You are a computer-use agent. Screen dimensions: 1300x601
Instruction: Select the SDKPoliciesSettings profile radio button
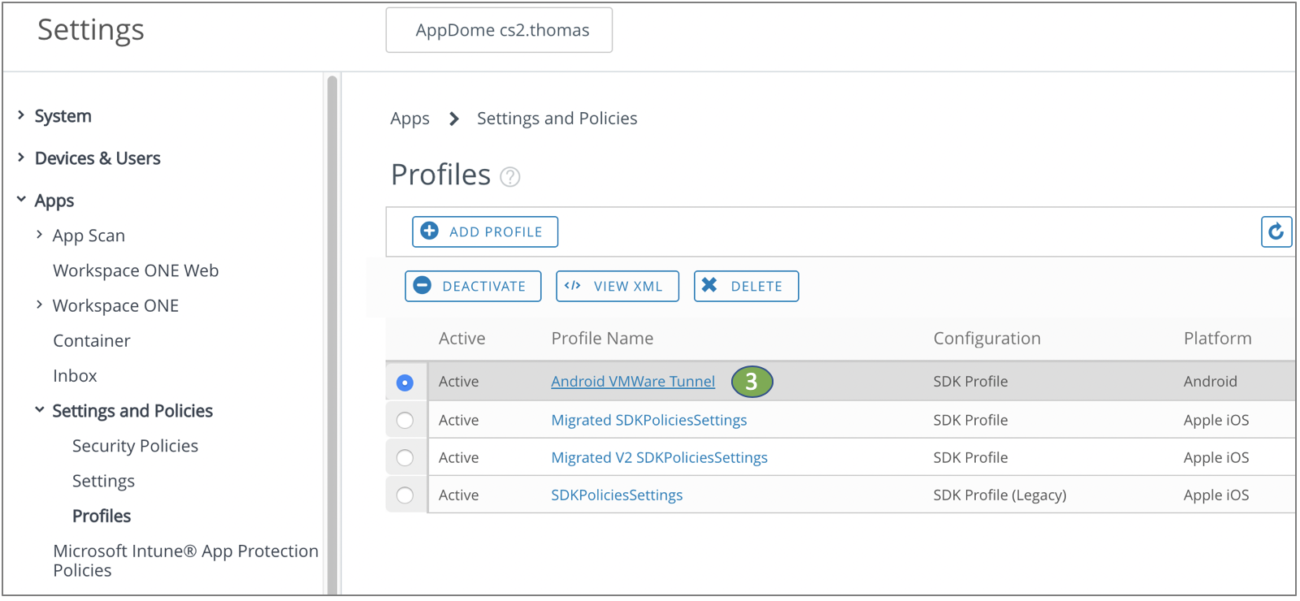click(x=405, y=494)
